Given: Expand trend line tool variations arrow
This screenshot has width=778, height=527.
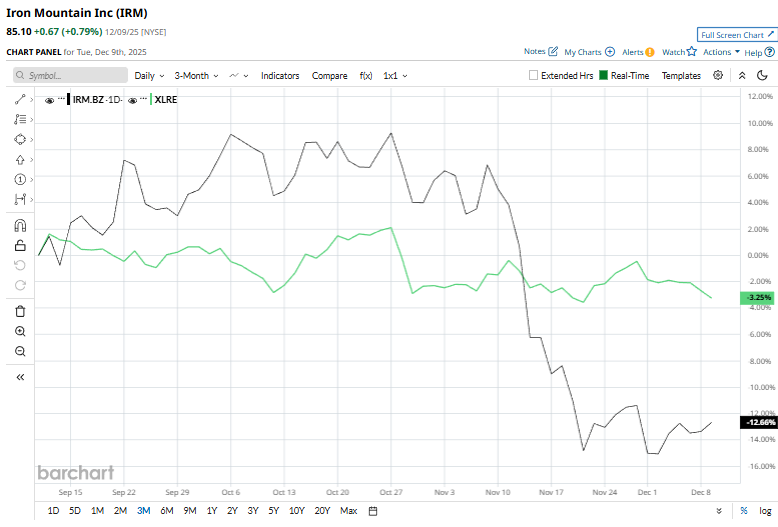Looking at the screenshot, I should tap(31, 100).
